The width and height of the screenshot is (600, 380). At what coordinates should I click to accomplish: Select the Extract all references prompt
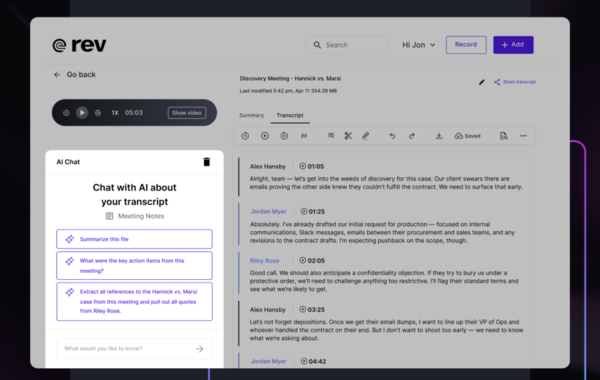[134, 302]
